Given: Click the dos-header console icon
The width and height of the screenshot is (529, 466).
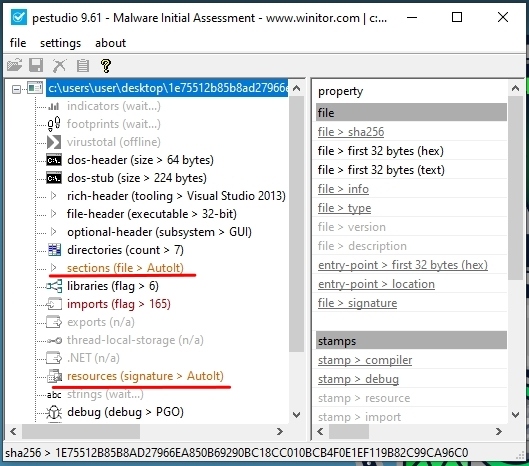Looking at the screenshot, I should pos(54,160).
